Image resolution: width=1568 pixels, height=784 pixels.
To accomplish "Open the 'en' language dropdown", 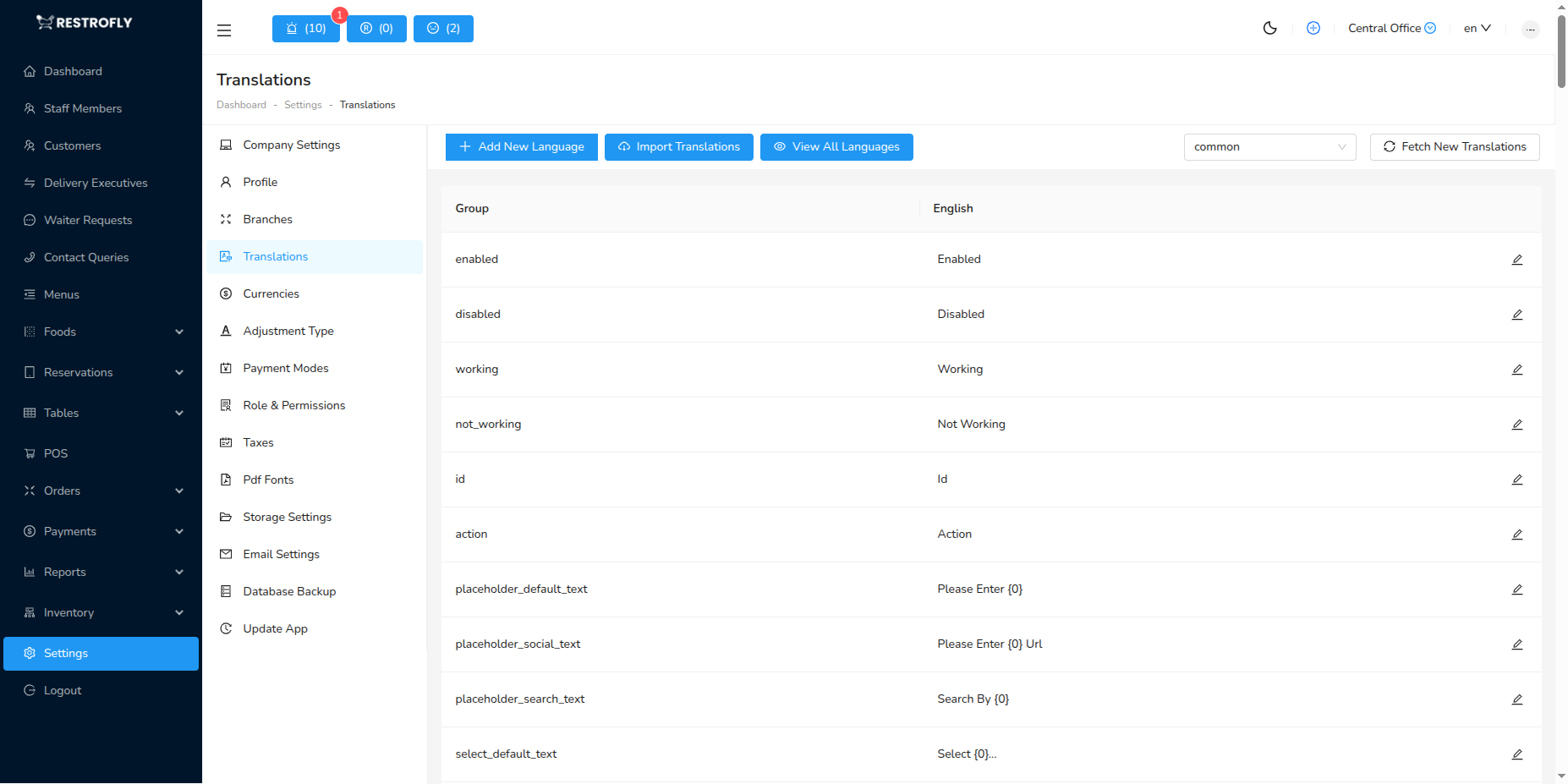I will 1477,28.
